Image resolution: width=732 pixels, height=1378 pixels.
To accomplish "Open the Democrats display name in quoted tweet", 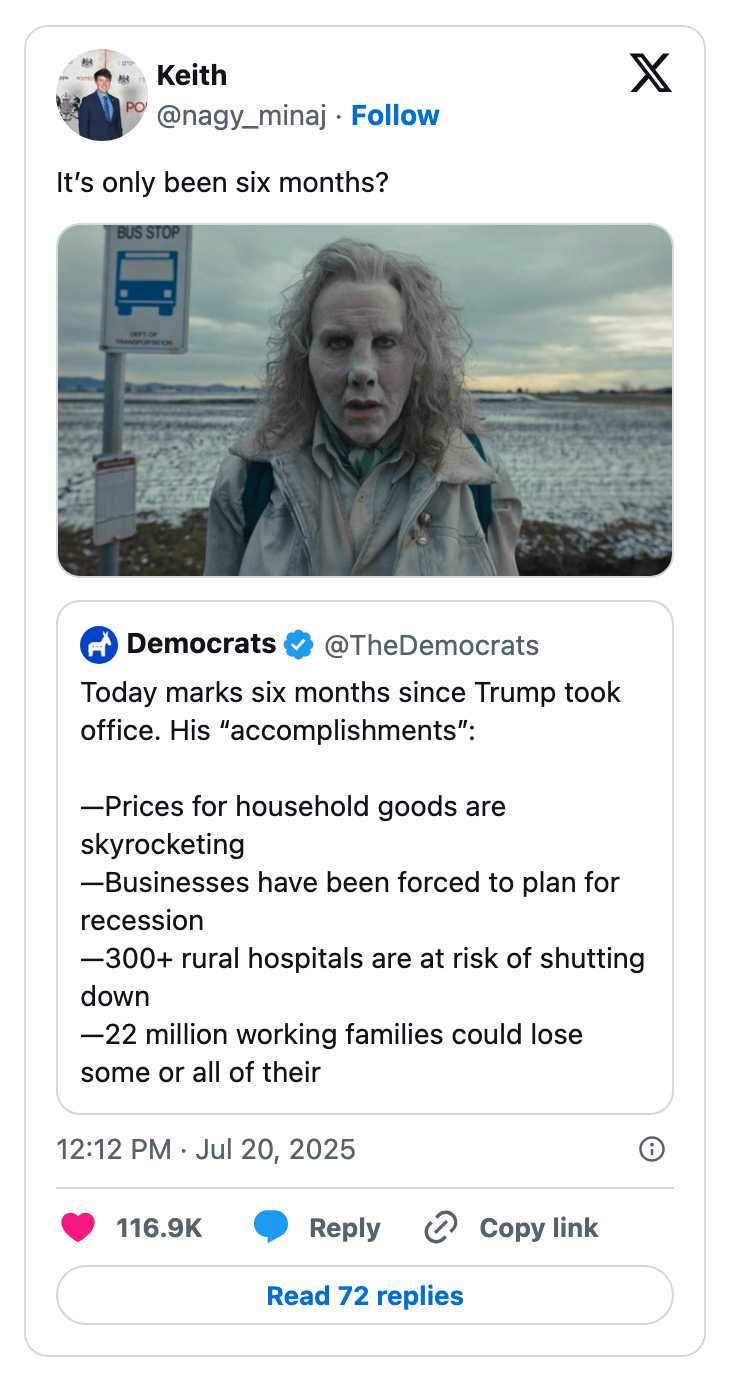I will pos(201,644).
